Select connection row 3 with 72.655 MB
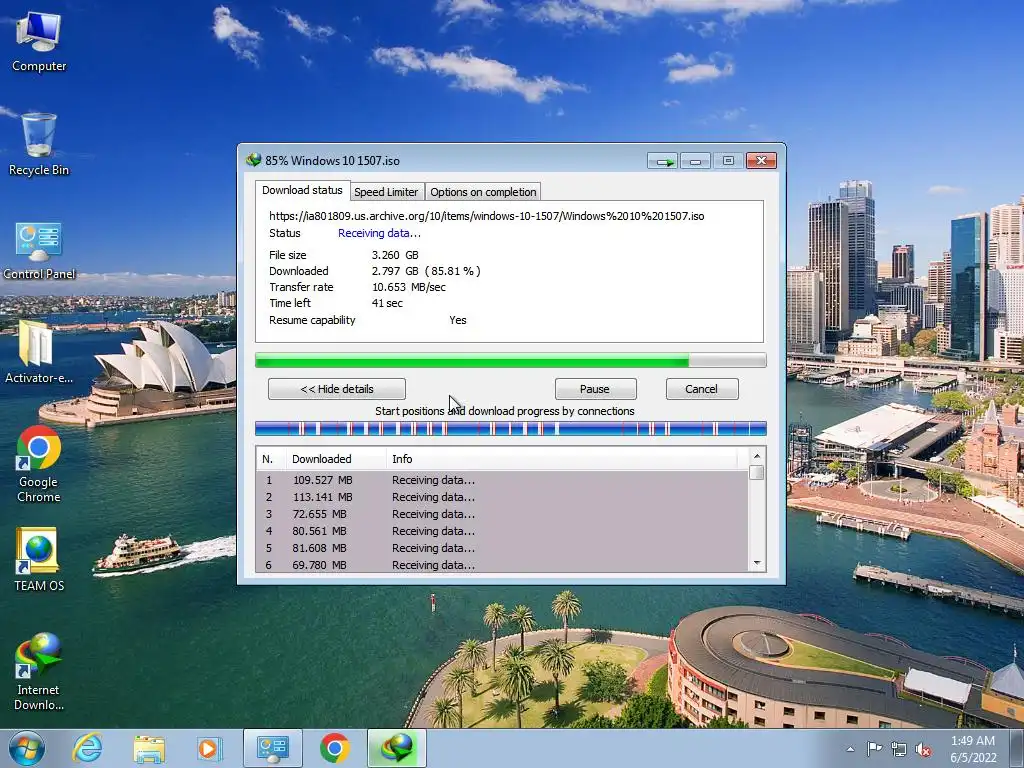 (x=502, y=514)
